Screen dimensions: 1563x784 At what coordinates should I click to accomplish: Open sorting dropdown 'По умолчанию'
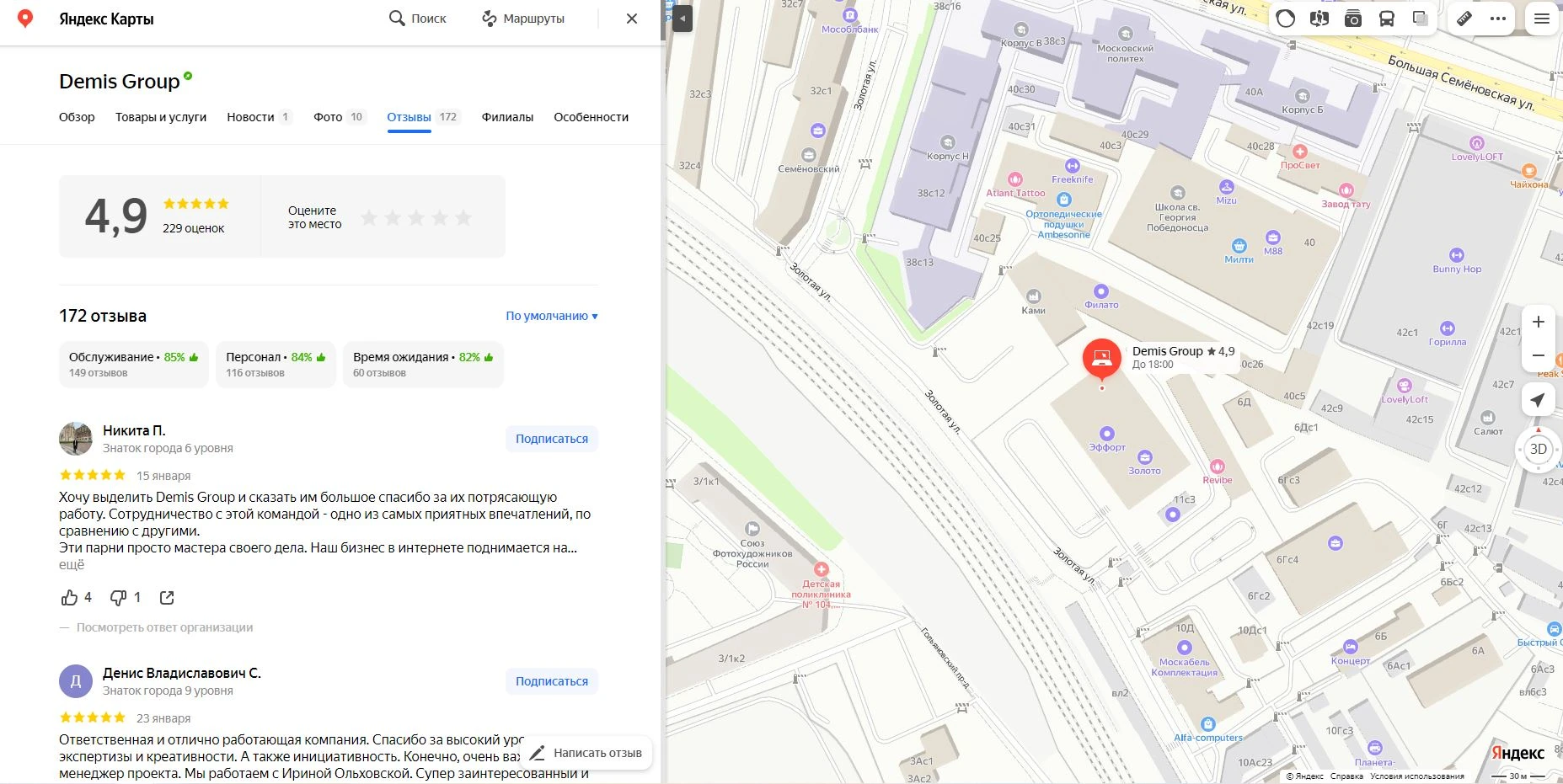tap(551, 316)
